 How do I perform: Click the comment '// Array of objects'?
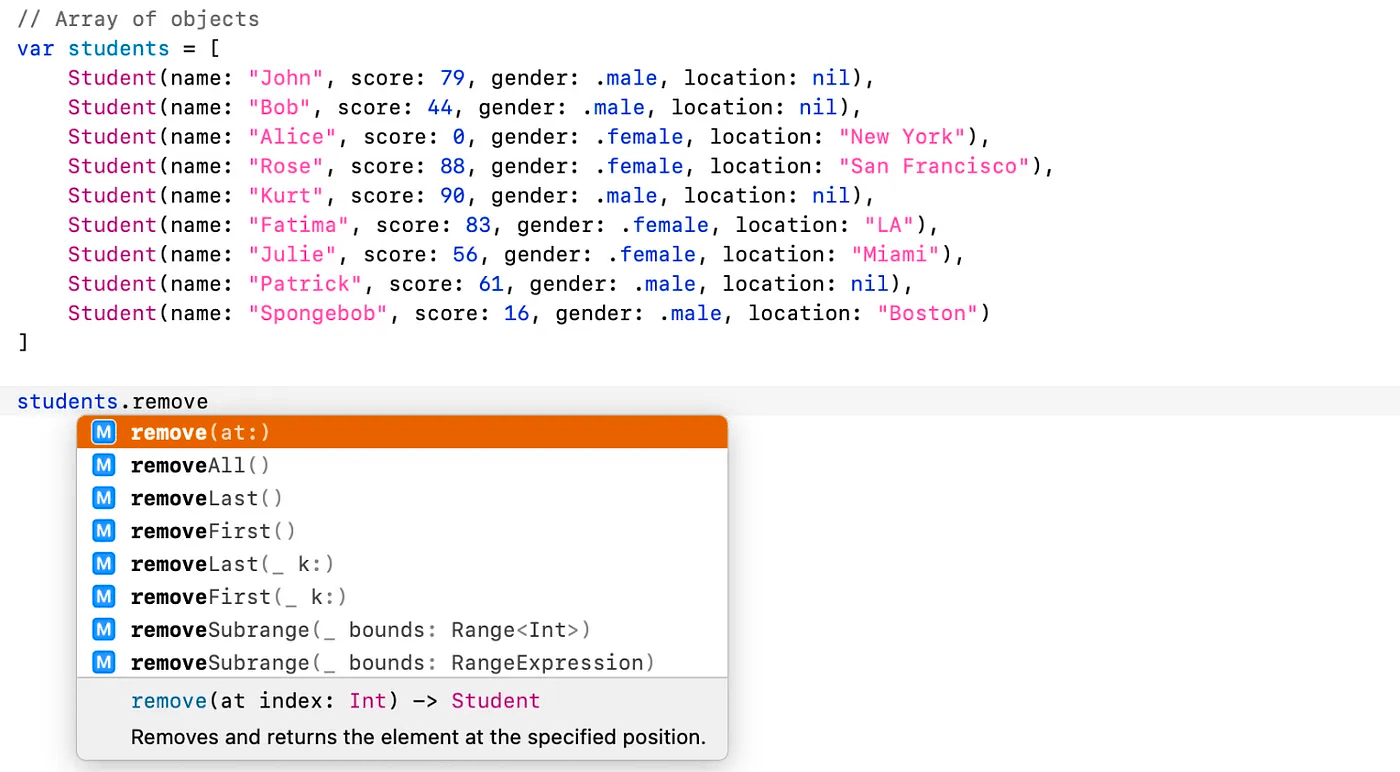[x=138, y=19]
